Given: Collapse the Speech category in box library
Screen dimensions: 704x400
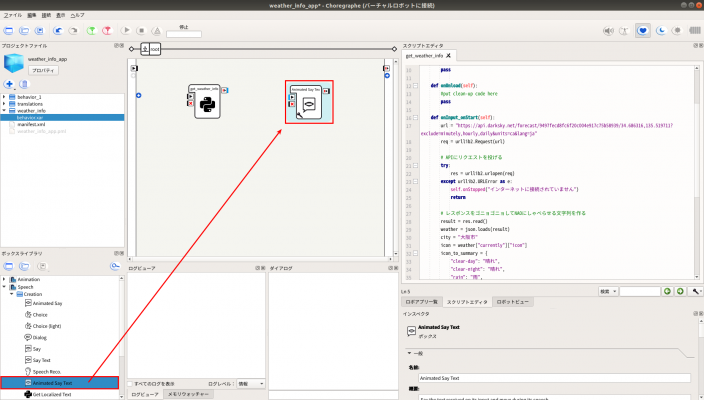Looking at the screenshot, I should click(5, 287).
